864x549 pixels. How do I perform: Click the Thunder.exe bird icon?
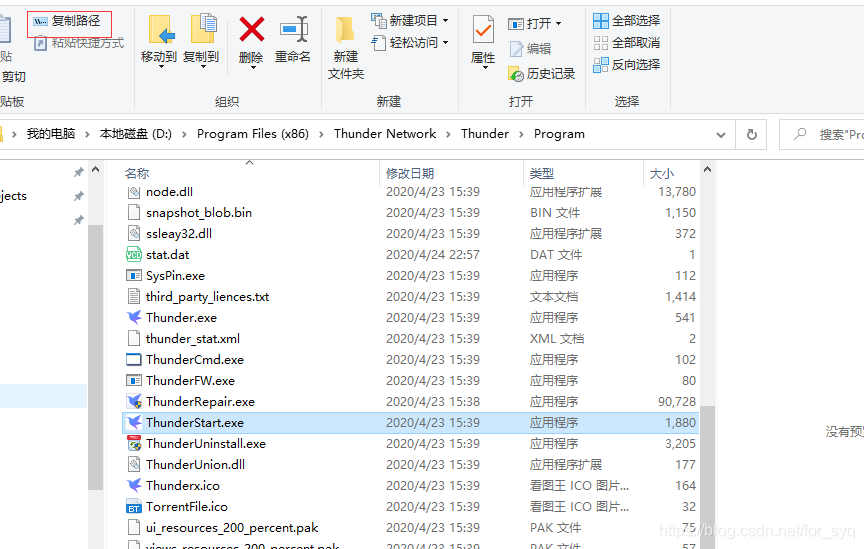pos(134,317)
